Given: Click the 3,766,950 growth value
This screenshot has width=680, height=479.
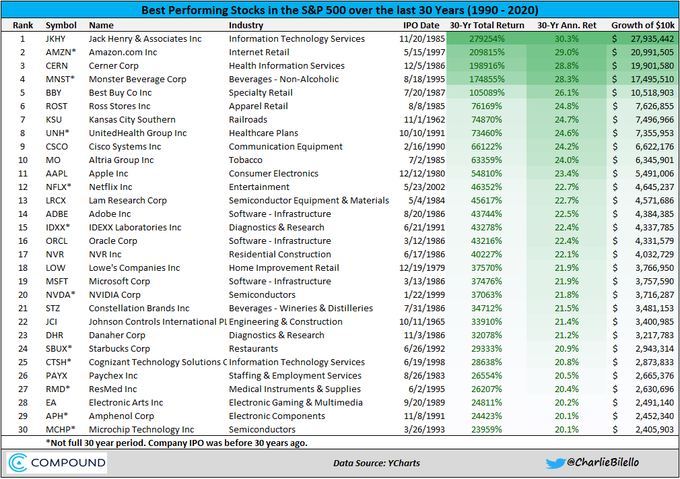Looking at the screenshot, I should coord(655,267).
